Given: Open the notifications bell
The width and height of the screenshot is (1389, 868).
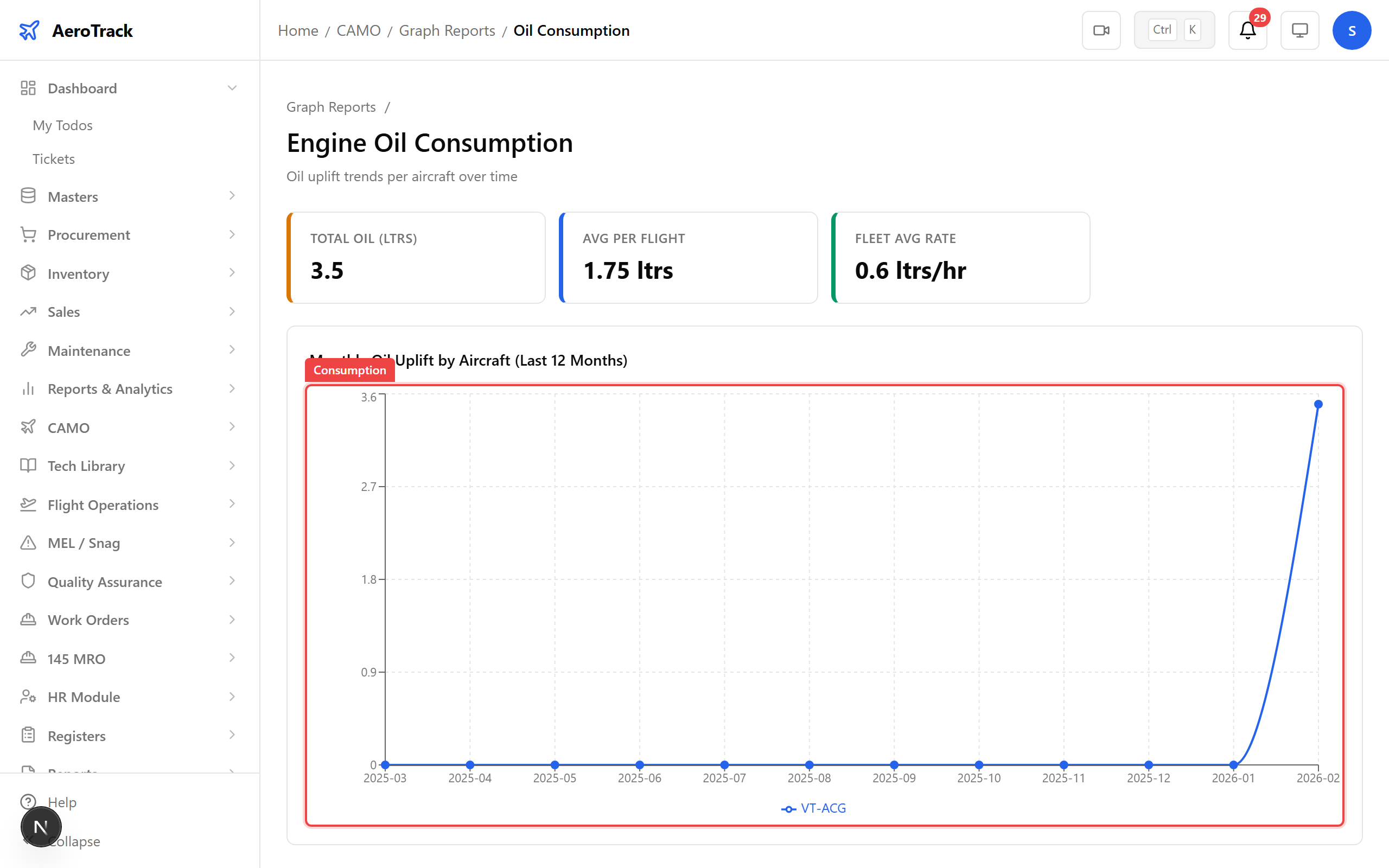Looking at the screenshot, I should pos(1247,30).
